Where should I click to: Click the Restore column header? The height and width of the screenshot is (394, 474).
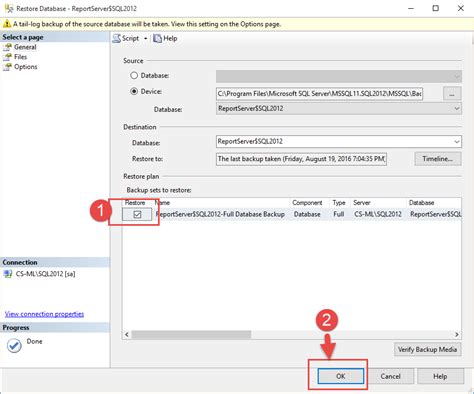point(135,203)
